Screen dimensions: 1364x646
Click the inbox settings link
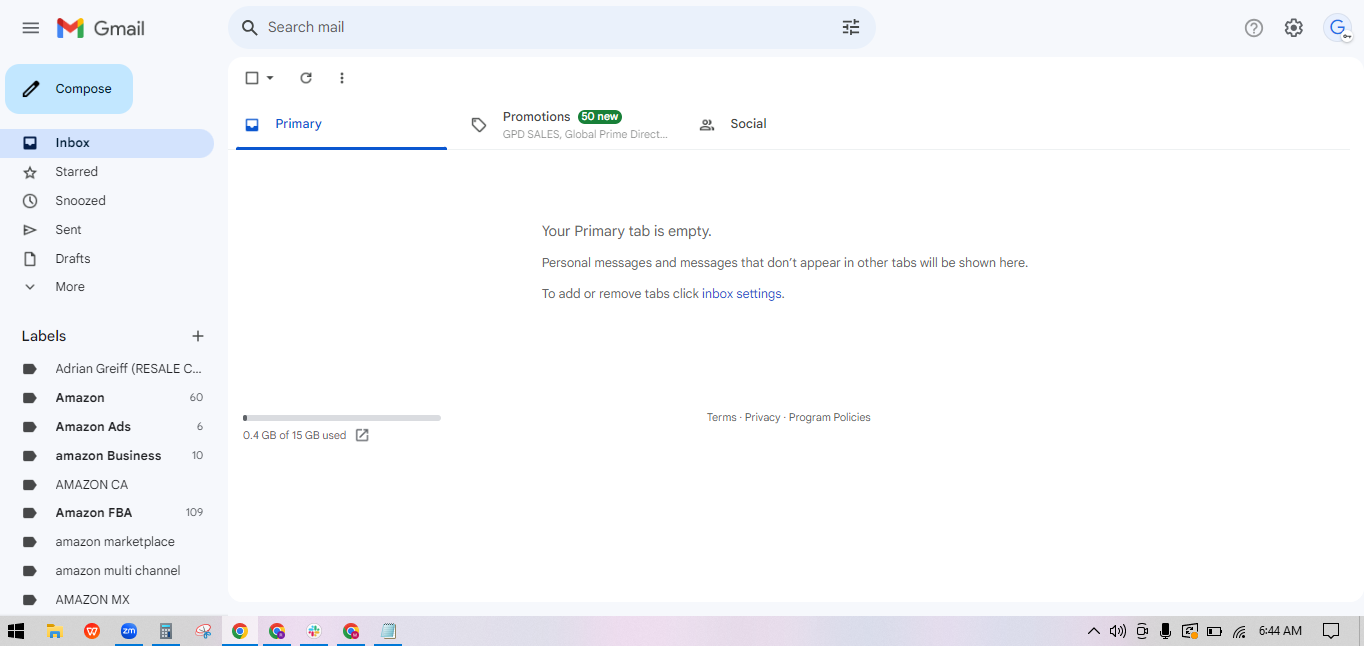tap(742, 294)
